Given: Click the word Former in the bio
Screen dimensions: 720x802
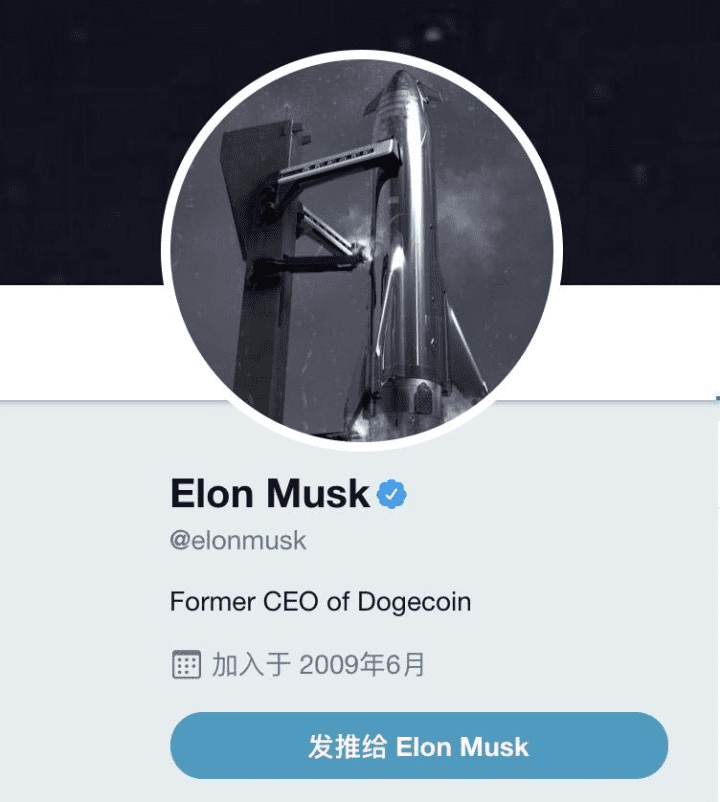Looking at the screenshot, I should pos(213,602).
